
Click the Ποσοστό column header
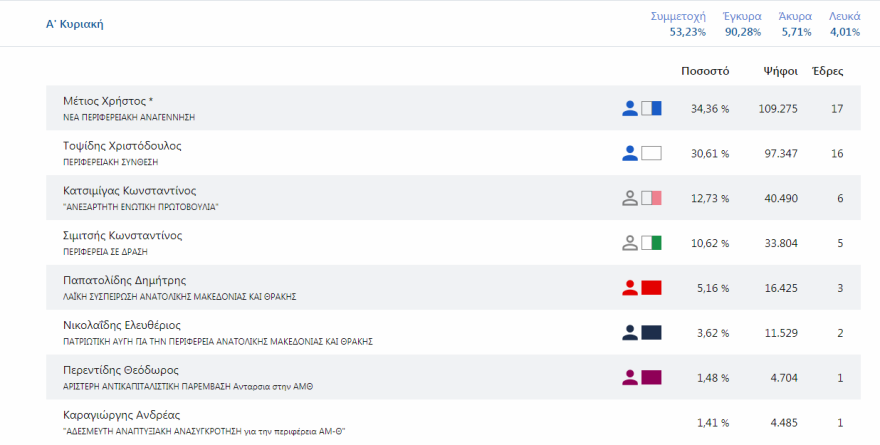705,71
